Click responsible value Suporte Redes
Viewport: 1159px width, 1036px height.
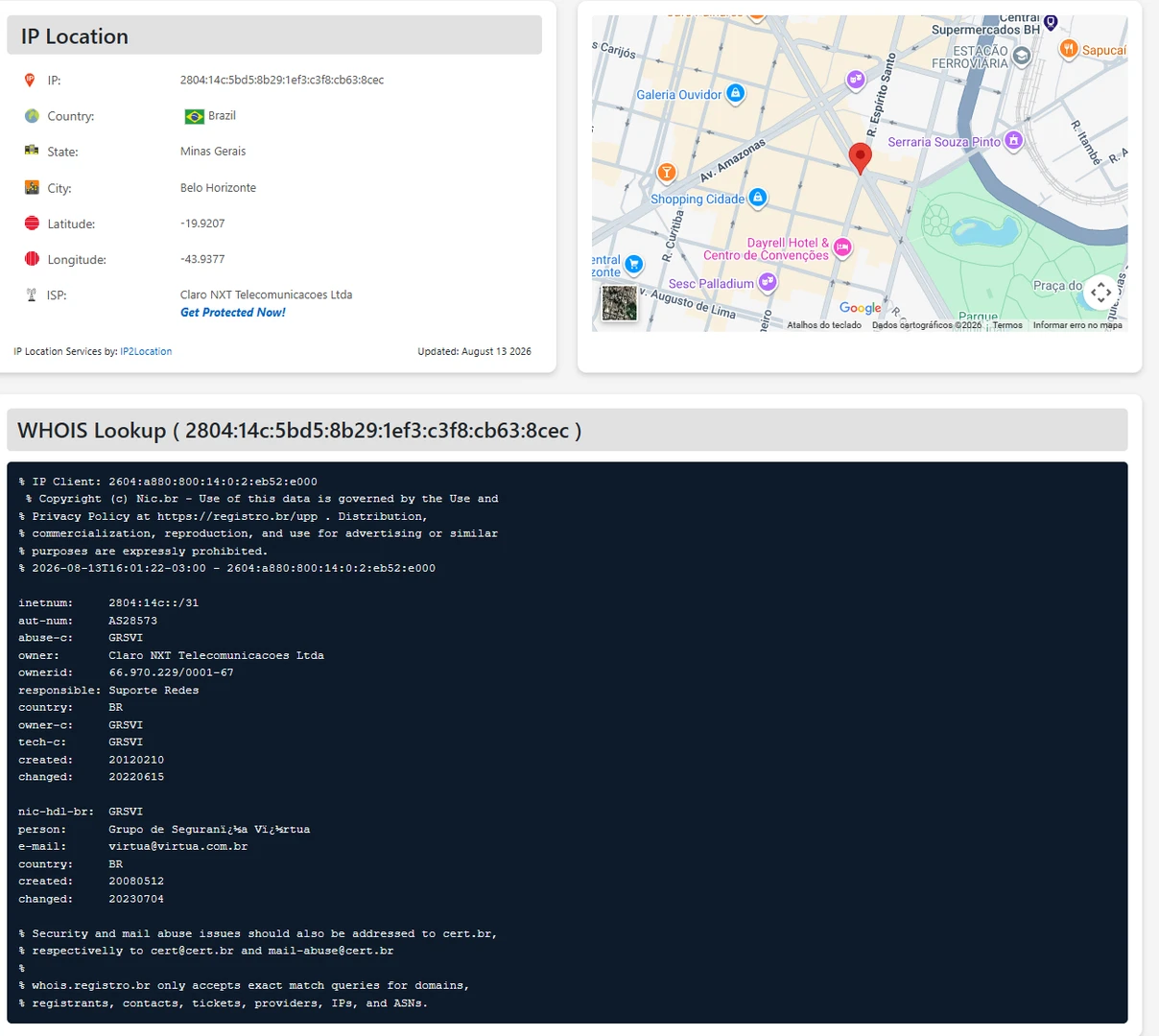pyautogui.click(x=154, y=691)
